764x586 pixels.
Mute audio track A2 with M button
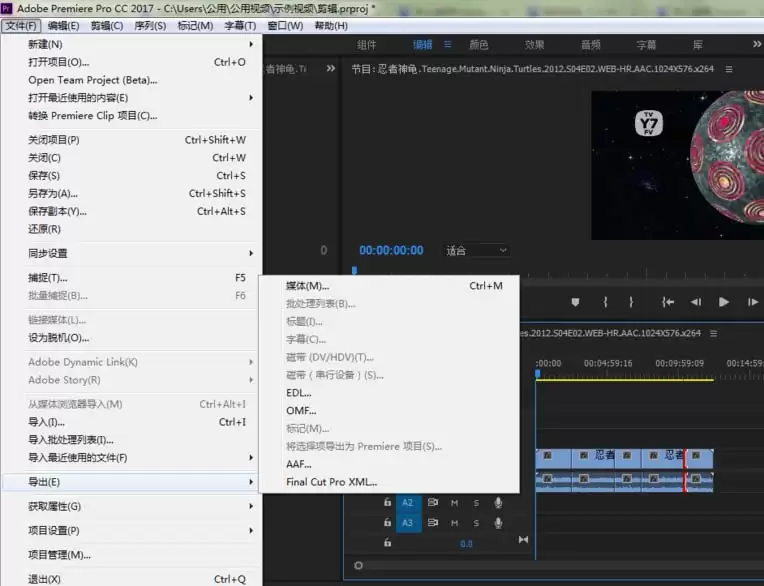(x=454, y=503)
